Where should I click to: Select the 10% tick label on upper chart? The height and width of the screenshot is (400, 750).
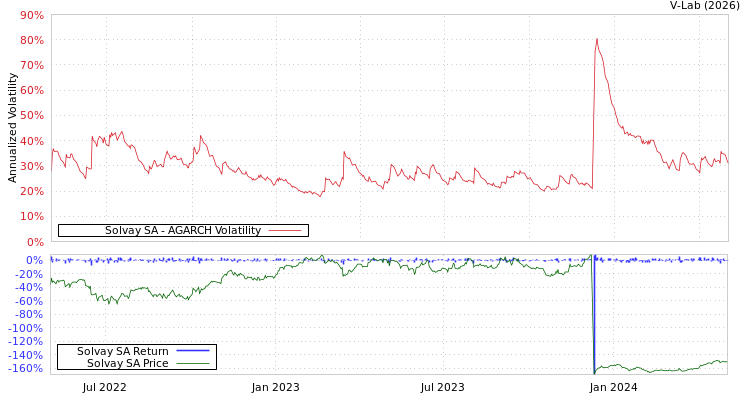[x=31, y=216]
